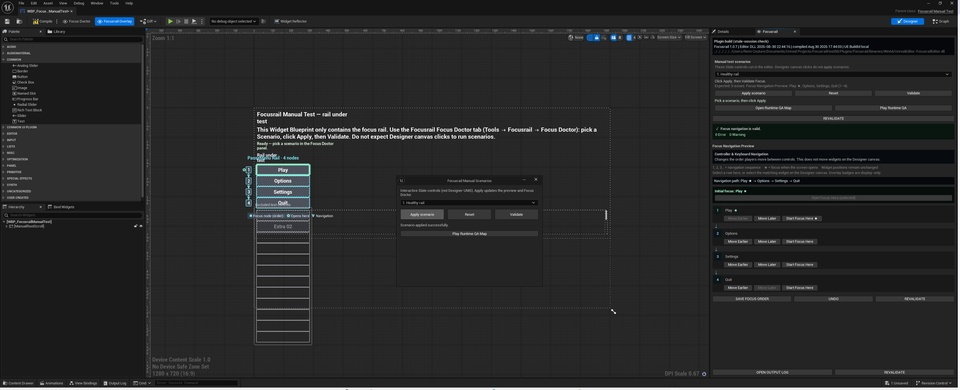Click Move Earlier for Settings row
This screenshot has width=960, height=390.
(x=738, y=264)
